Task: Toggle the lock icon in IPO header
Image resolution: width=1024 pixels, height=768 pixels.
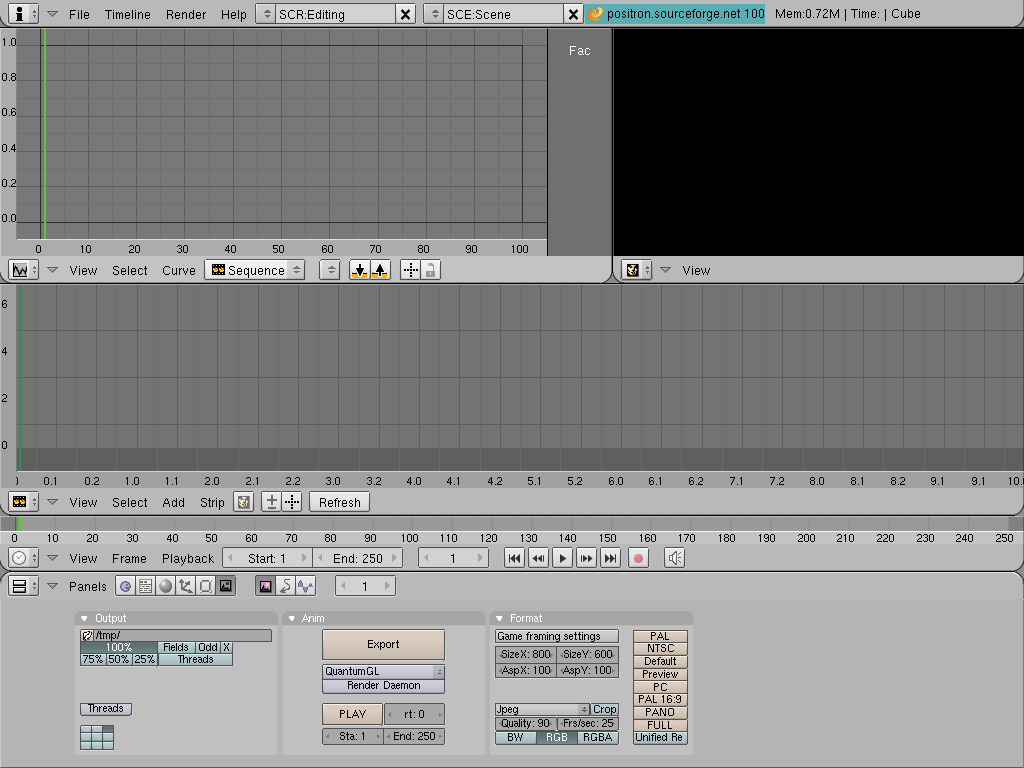Action: pos(430,270)
